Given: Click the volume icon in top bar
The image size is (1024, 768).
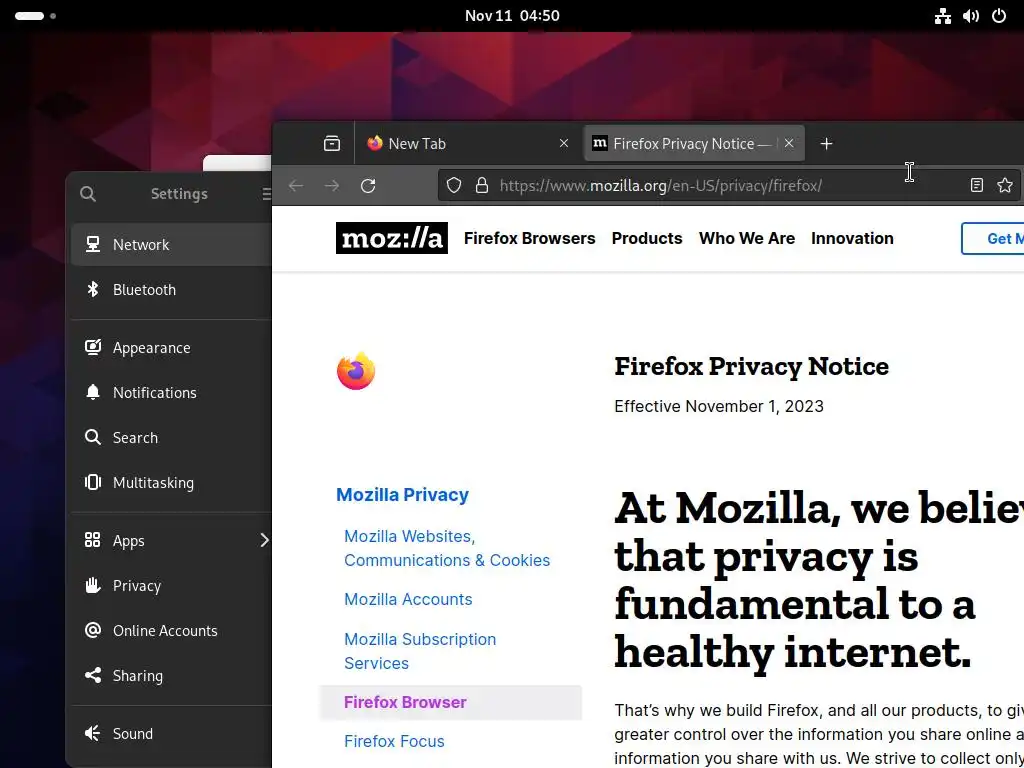Looking at the screenshot, I should tap(971, 16).
